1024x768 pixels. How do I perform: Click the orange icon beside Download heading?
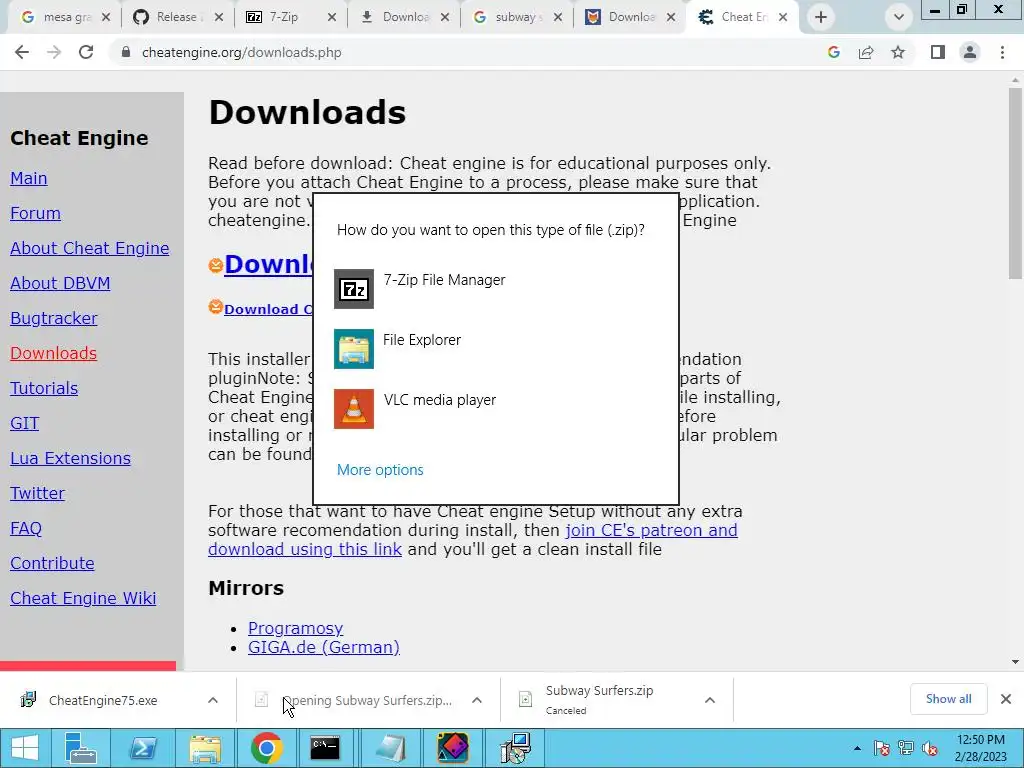[216, 265]
